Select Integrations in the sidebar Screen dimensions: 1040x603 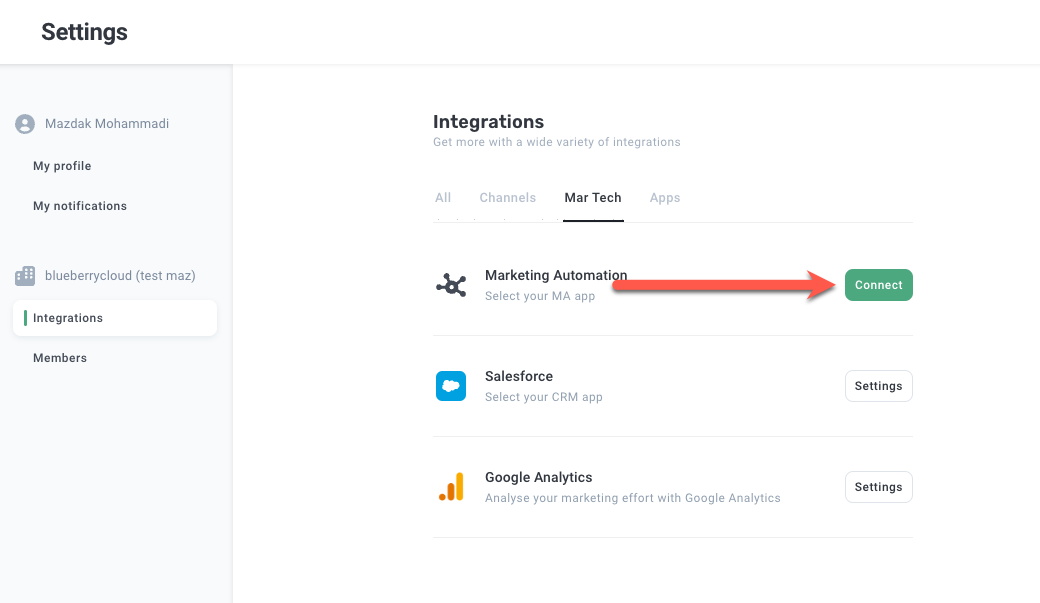pos(68,318)
